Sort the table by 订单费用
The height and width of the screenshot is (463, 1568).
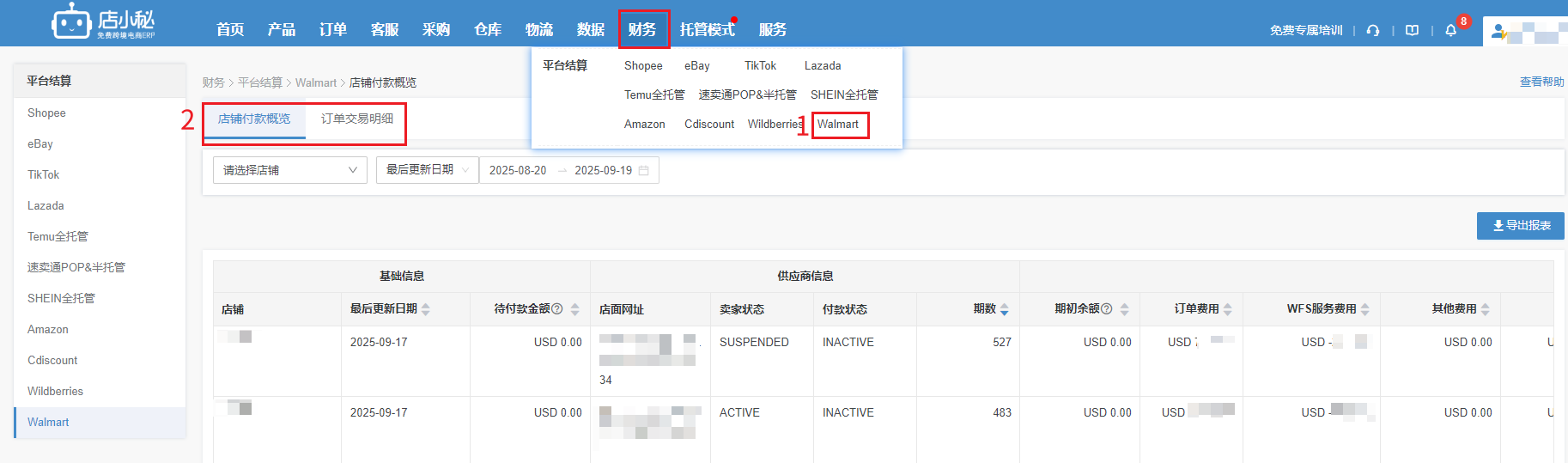tap(1228, 309)
